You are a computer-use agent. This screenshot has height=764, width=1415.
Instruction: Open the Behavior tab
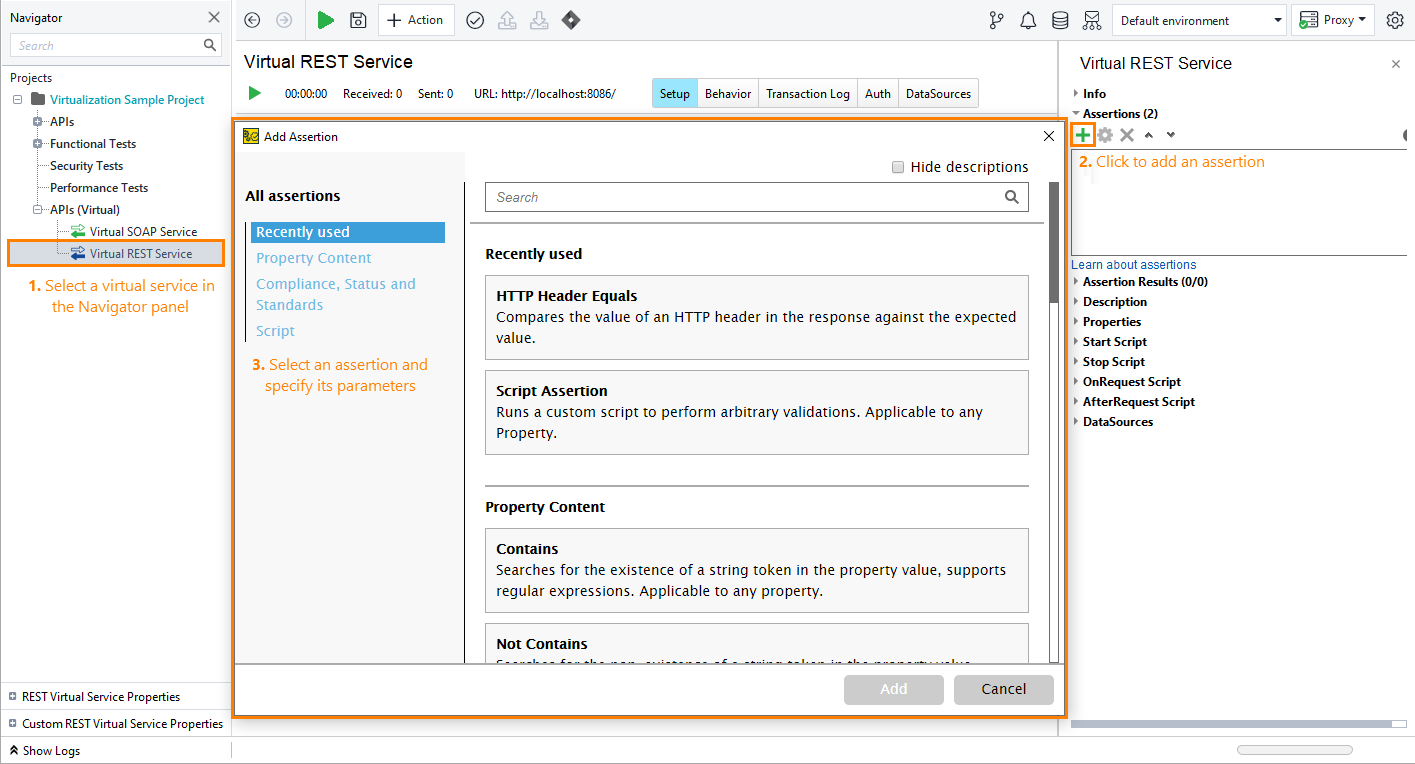[x=727, y=93]
